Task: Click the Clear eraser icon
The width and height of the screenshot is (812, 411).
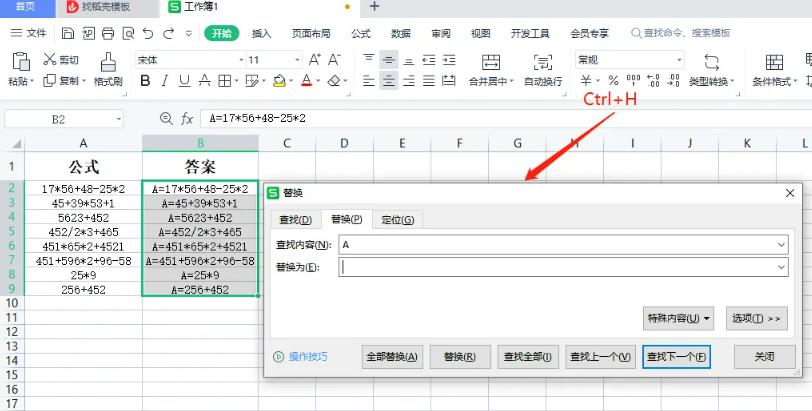Action: coord(335,81)
